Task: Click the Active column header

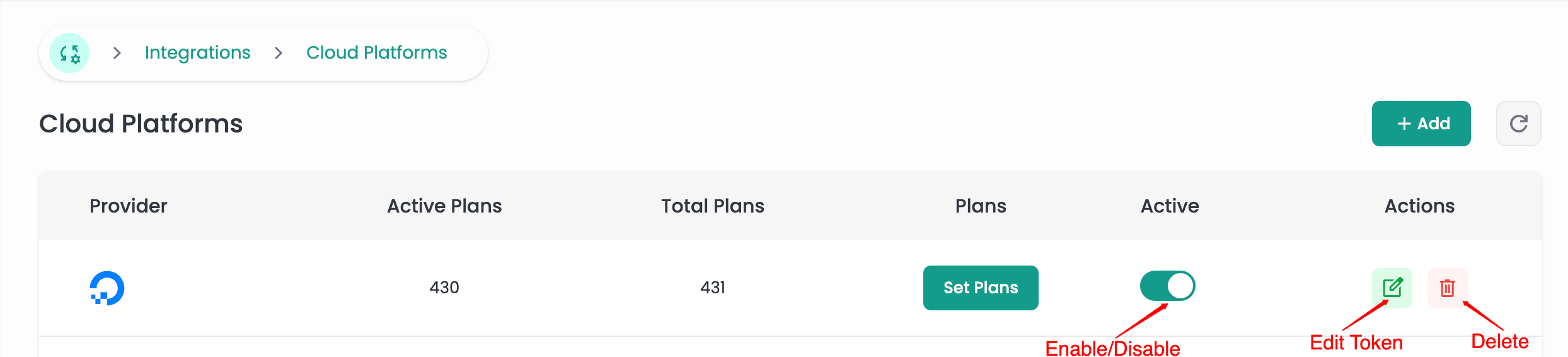Action: pyautogui.click(x=1170, y=206)
